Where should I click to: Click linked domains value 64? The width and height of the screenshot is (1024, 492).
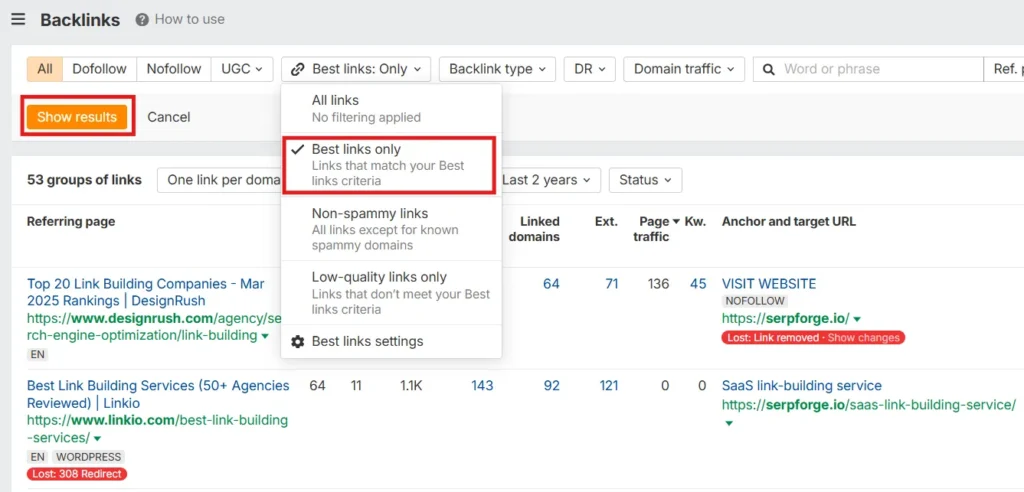click(551, 284)
